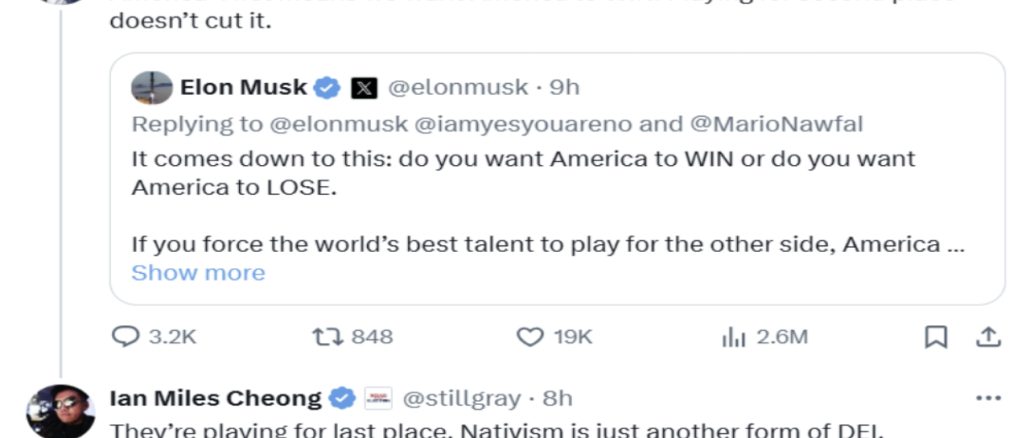Open more options on Ian Miles Cheong's reply

(987, 398)
